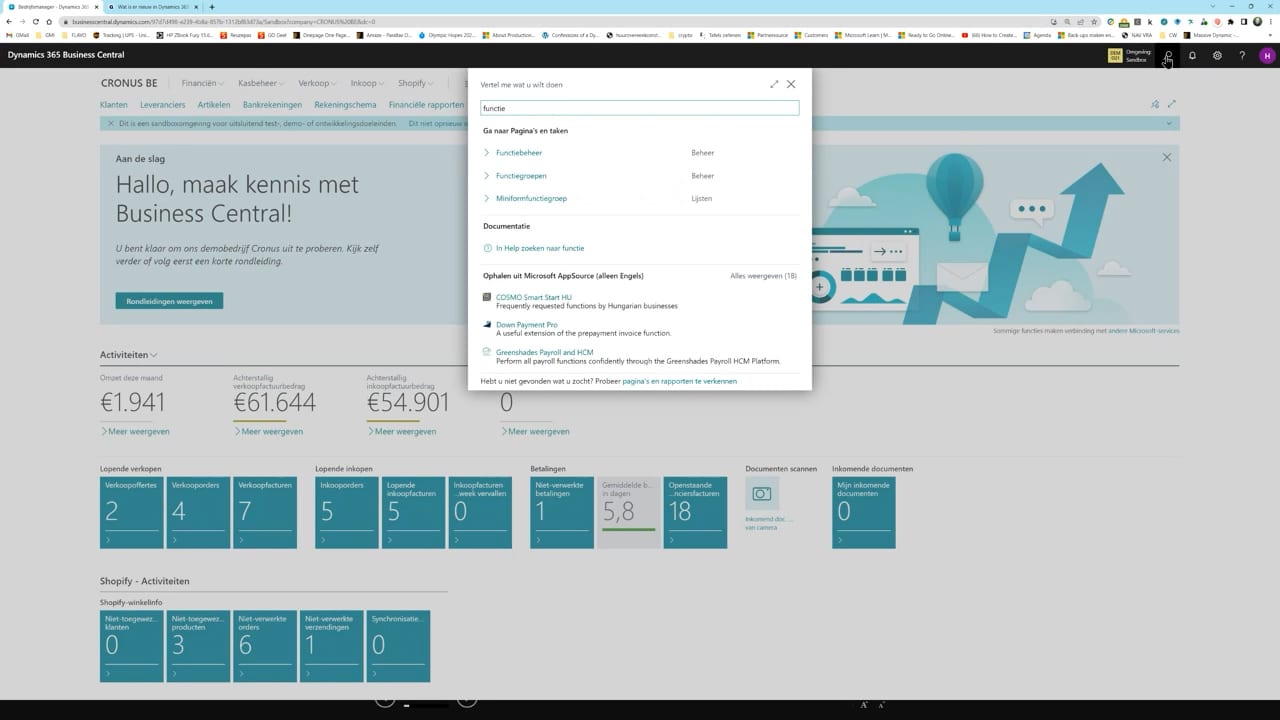Go to Leveranciers
The image size is (1280, 720).
(x=163, y=105)
